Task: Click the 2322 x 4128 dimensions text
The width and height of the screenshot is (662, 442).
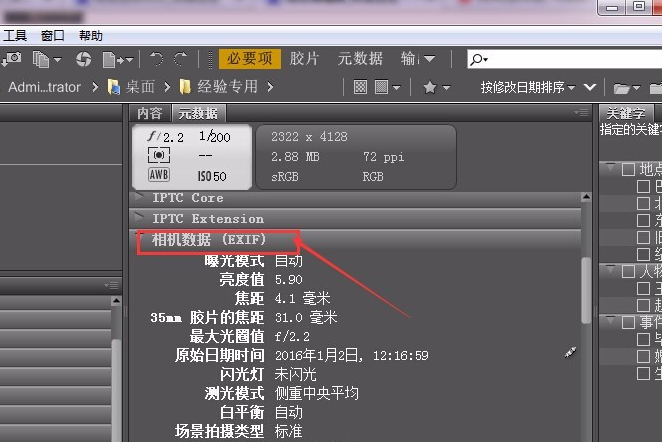Action: point(309,137)
